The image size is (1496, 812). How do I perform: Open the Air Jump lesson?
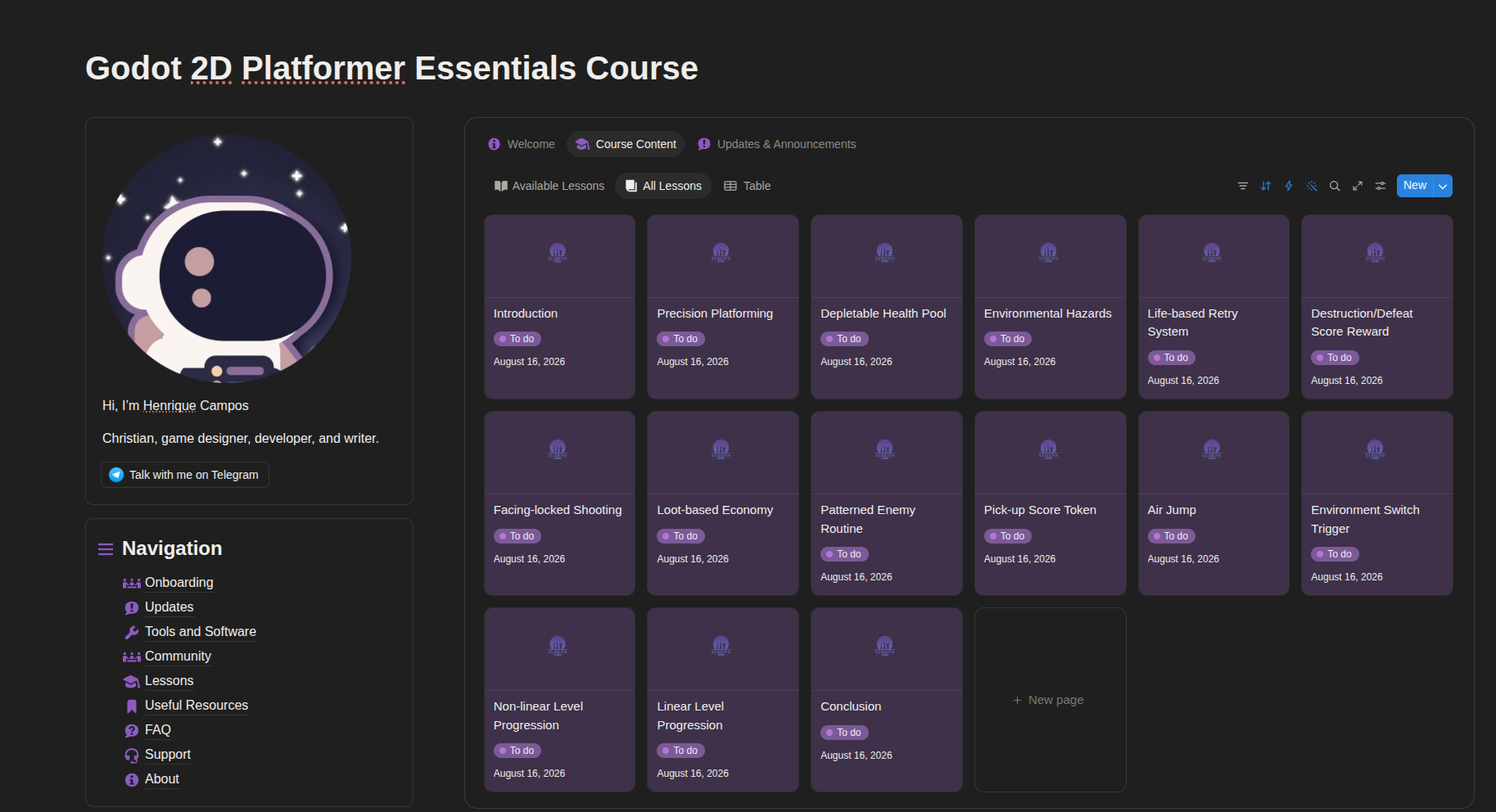pos(1214,503)
